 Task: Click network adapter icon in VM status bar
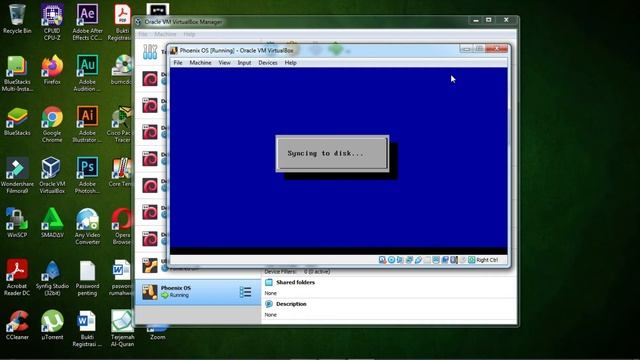pos(409,260)
